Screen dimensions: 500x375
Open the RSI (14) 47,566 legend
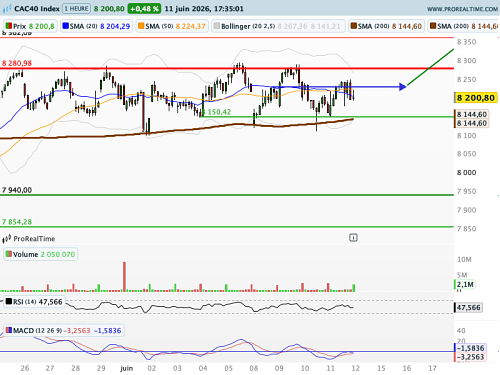click(35, 302)
